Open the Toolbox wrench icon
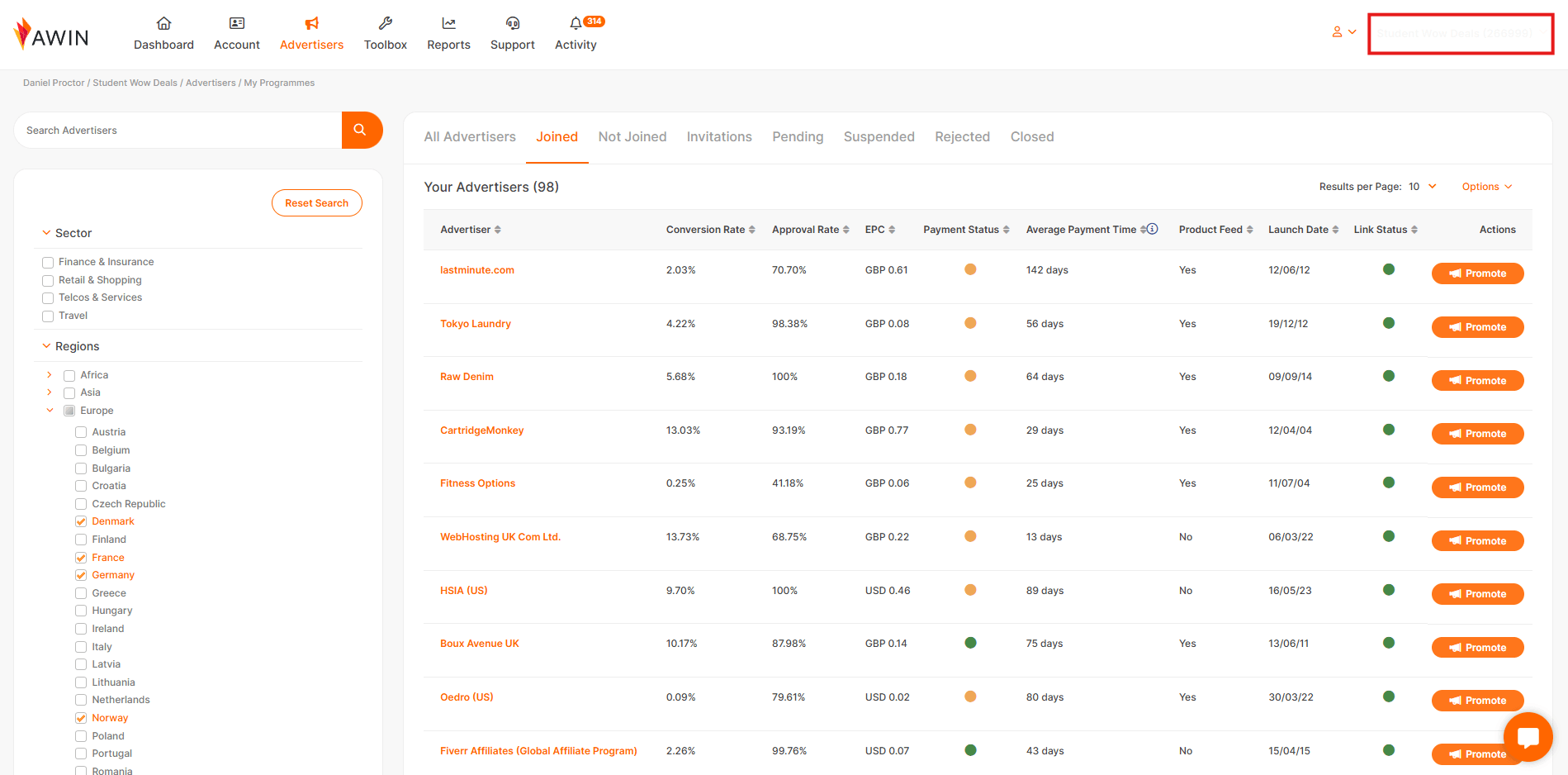 point(385,24)
